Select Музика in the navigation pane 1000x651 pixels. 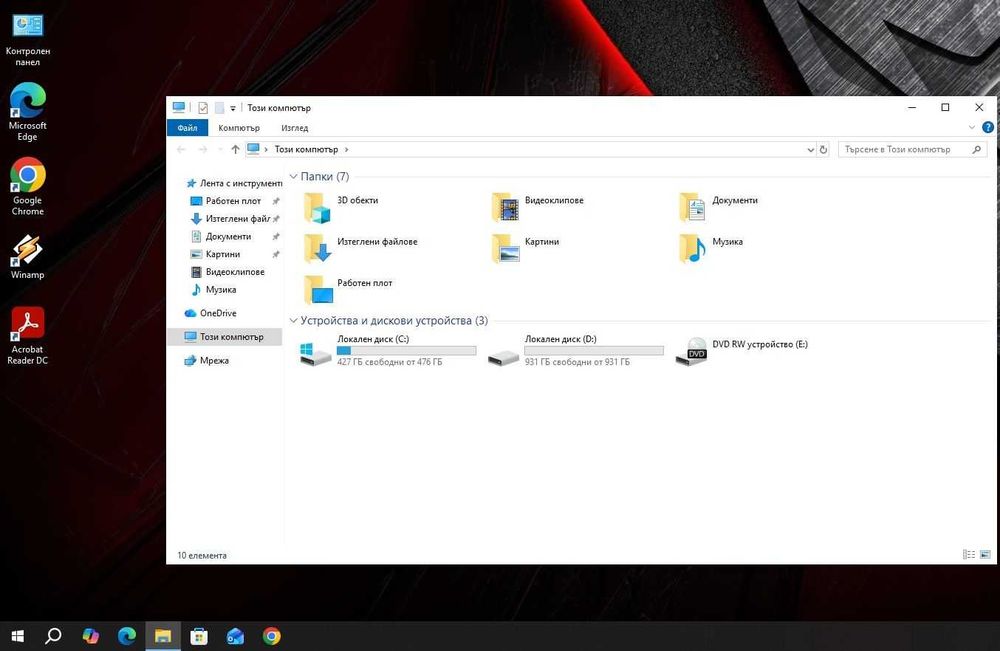[x=214, y=289]
